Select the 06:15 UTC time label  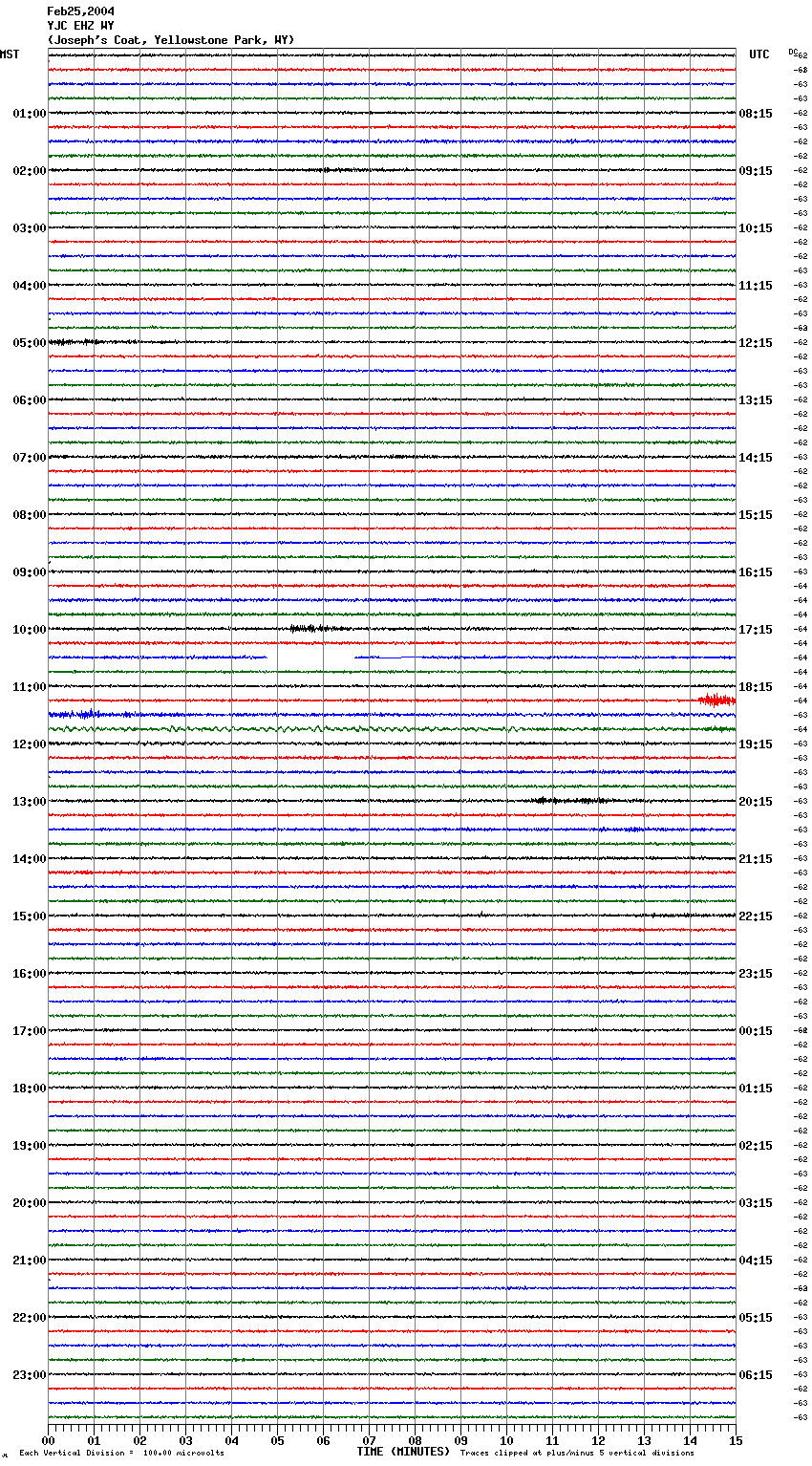[x=756, y=1375]
